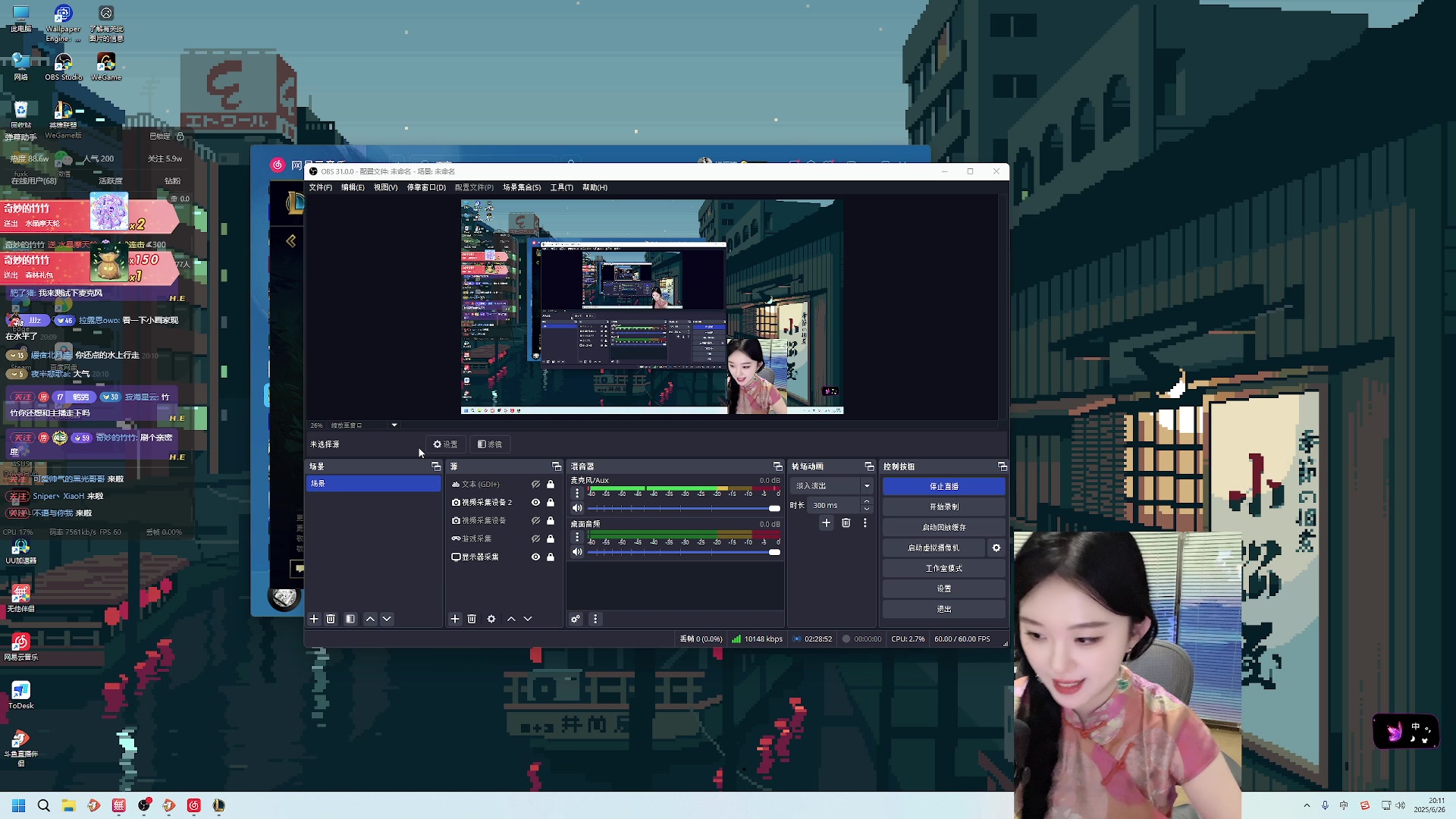This screenshot has width=1456, height=819.
Task: Adjust 麦克风/Aux volume slider
Action: (683, 508)
